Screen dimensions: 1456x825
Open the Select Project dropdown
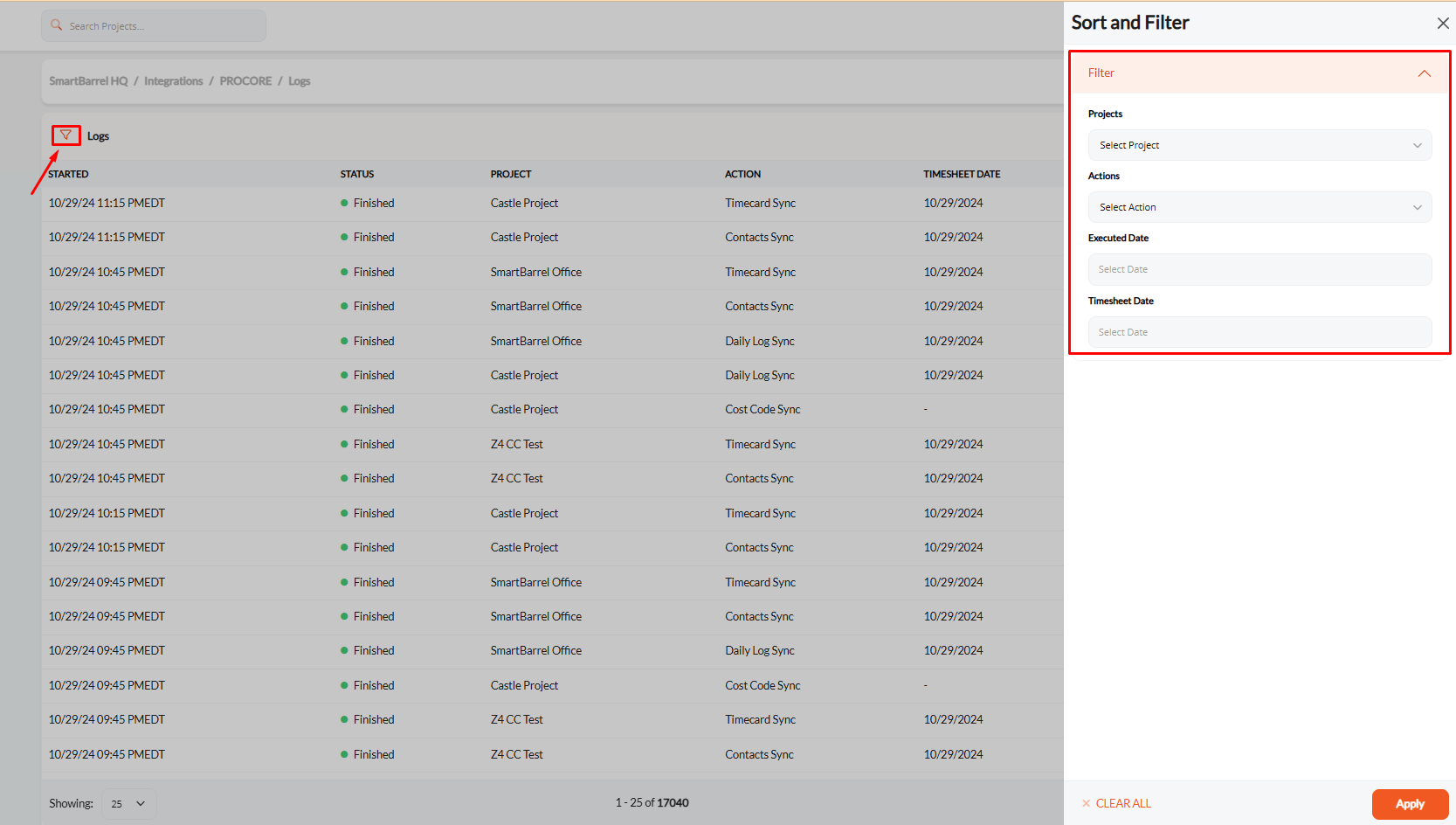point(1259,145)
